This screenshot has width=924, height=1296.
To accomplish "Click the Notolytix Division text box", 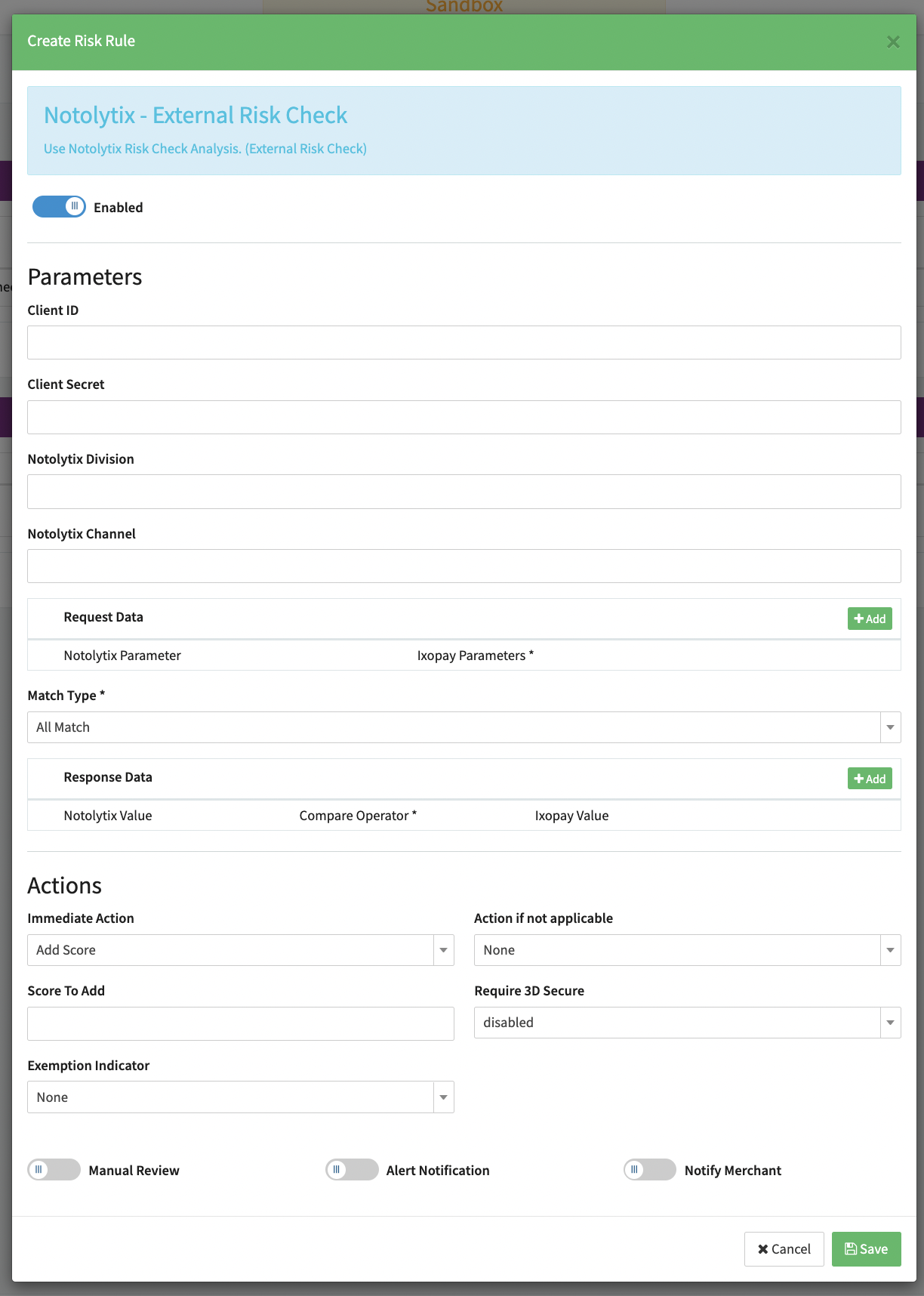I will (x=464, y=492).
